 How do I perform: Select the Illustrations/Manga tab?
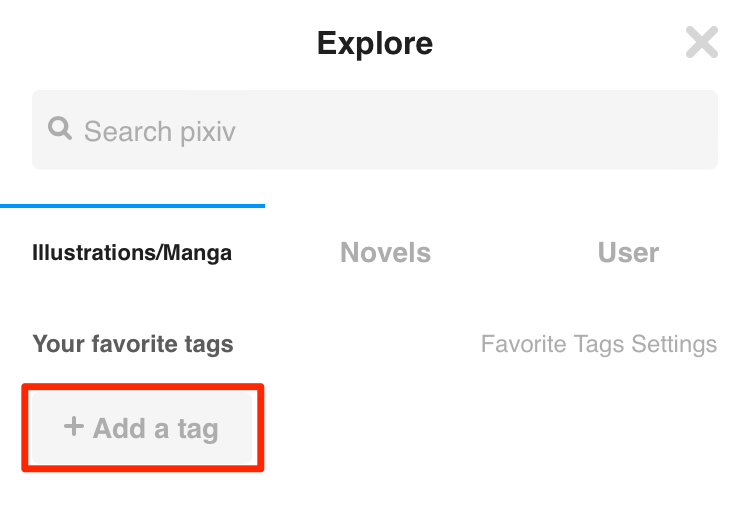132,253
